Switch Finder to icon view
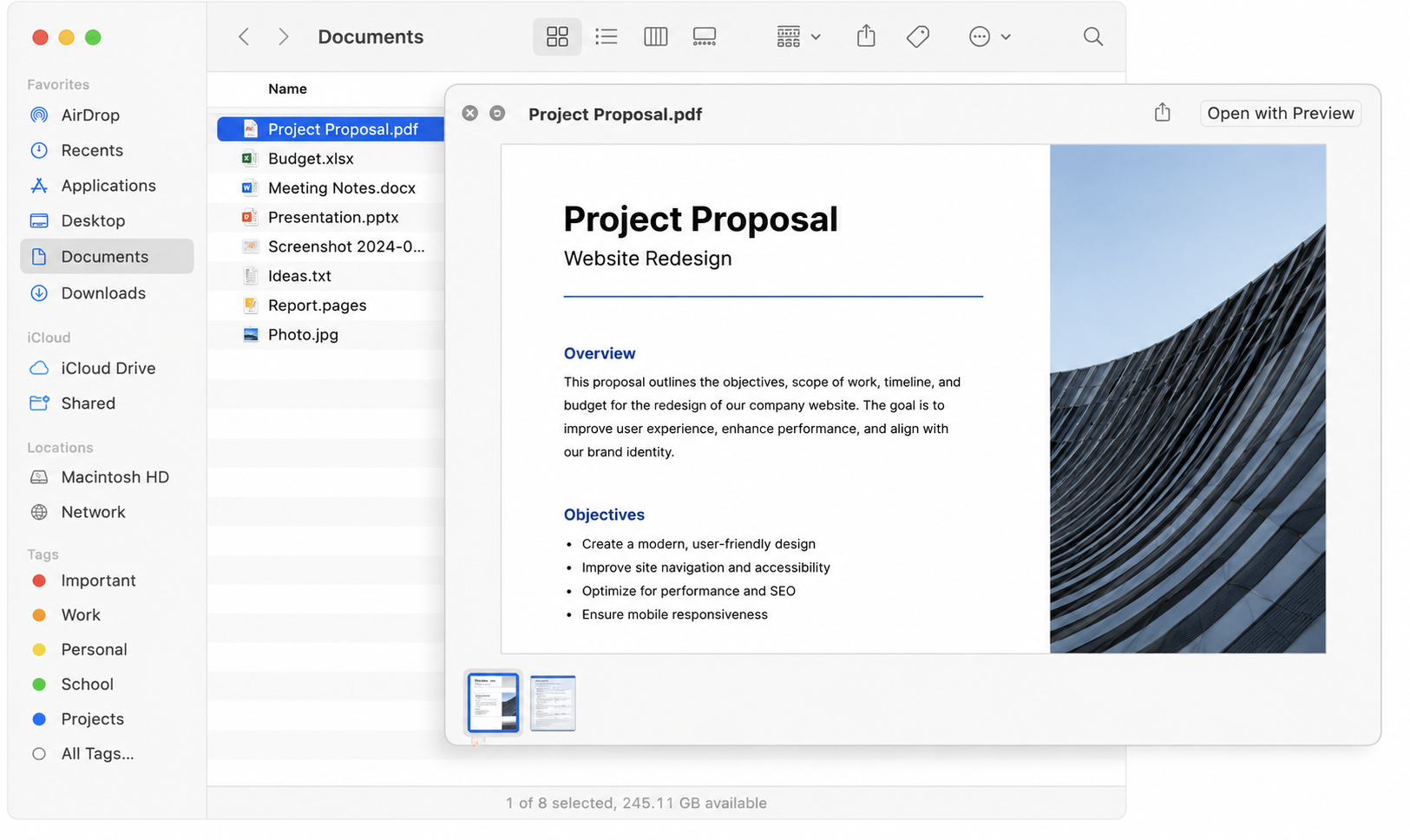The width and height of the screenshot is (1410, 840). click(557, 36)
